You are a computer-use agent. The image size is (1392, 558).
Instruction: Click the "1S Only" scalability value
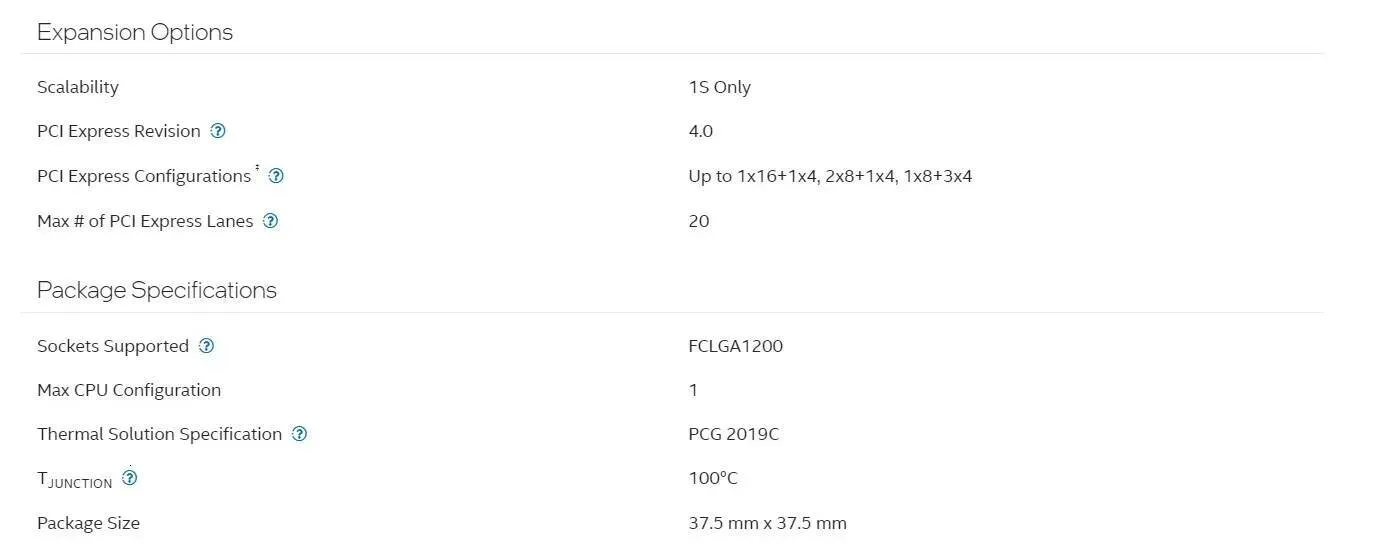[x=719, y=87]
